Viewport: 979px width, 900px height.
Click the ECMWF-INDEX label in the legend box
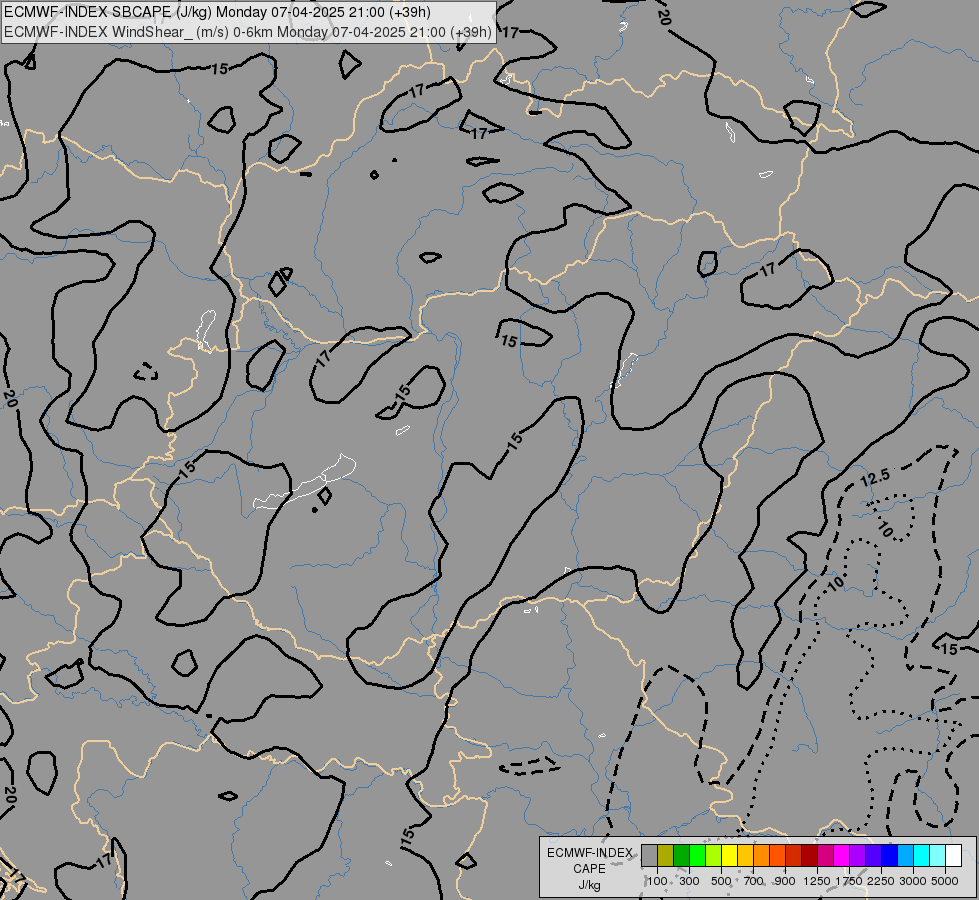(x=589, y=853)
